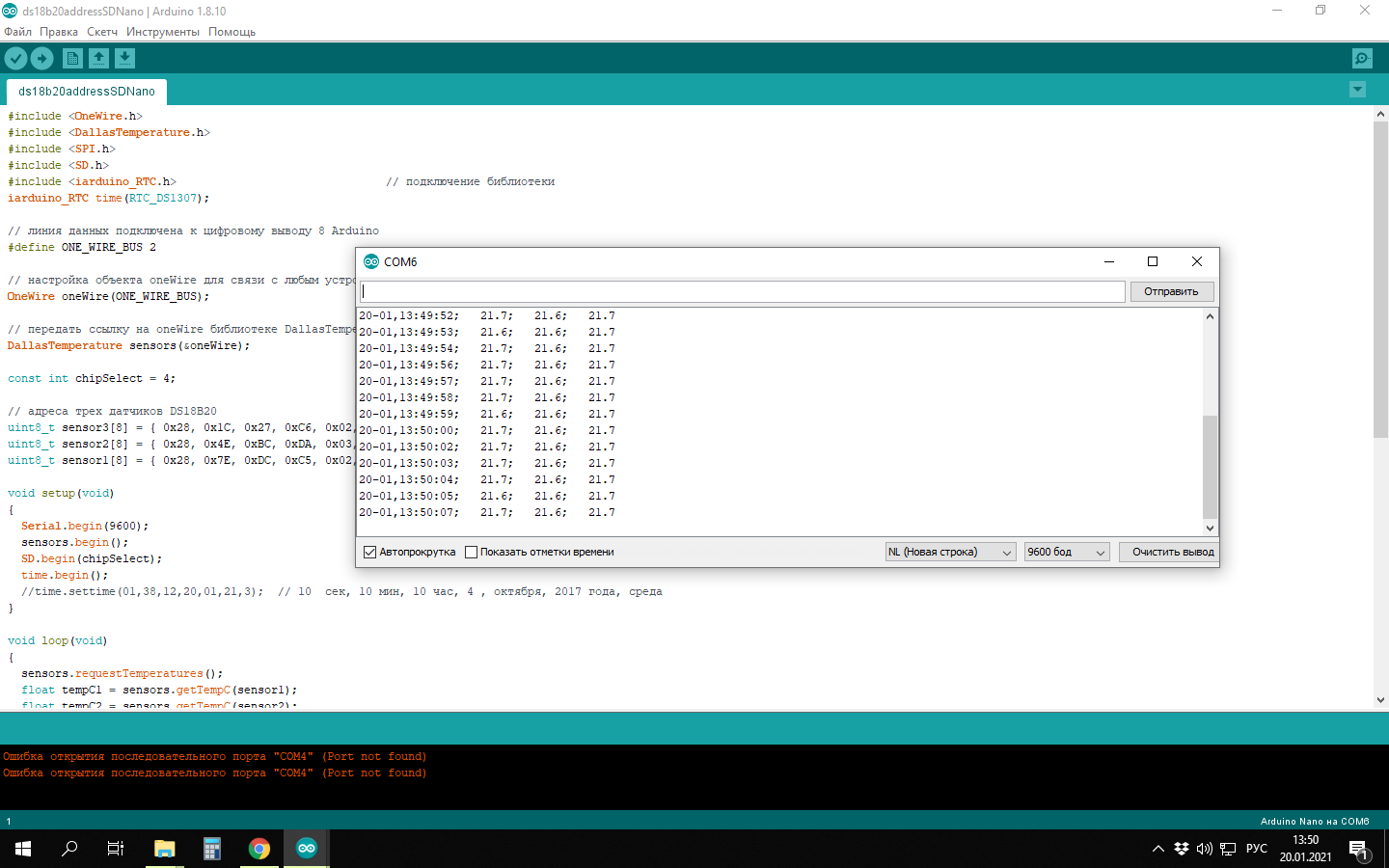This screenshot has height=868, width=1389.
Task: Click the Arduino IDE title bar logo icon
Action: click(10, 11)
